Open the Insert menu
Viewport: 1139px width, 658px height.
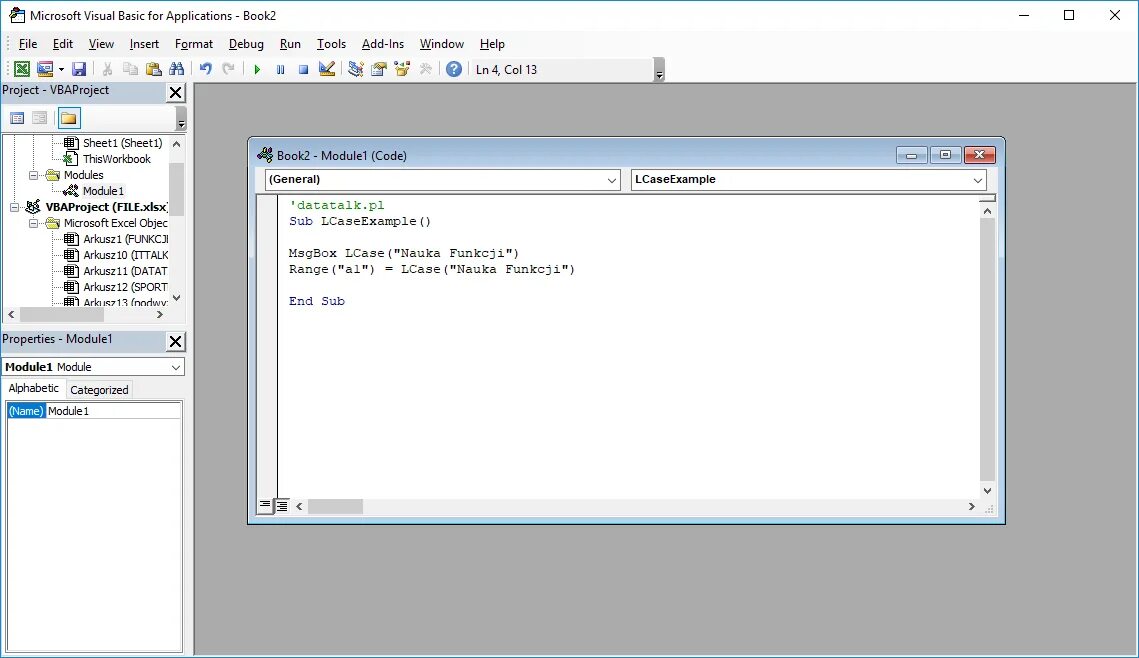pyautogui.click(x=144, y=44)
